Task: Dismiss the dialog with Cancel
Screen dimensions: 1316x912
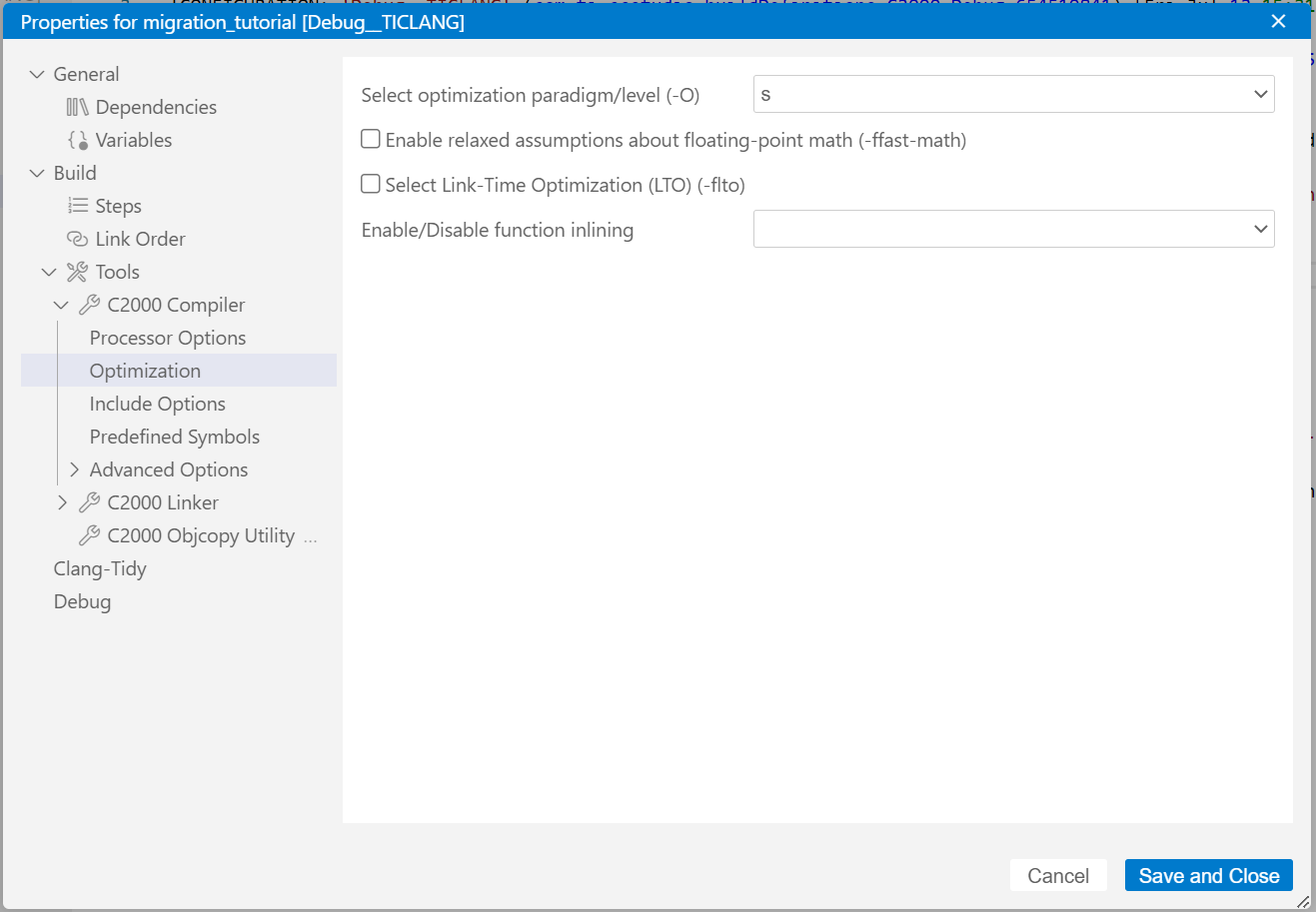Action: click(1058, 875)
